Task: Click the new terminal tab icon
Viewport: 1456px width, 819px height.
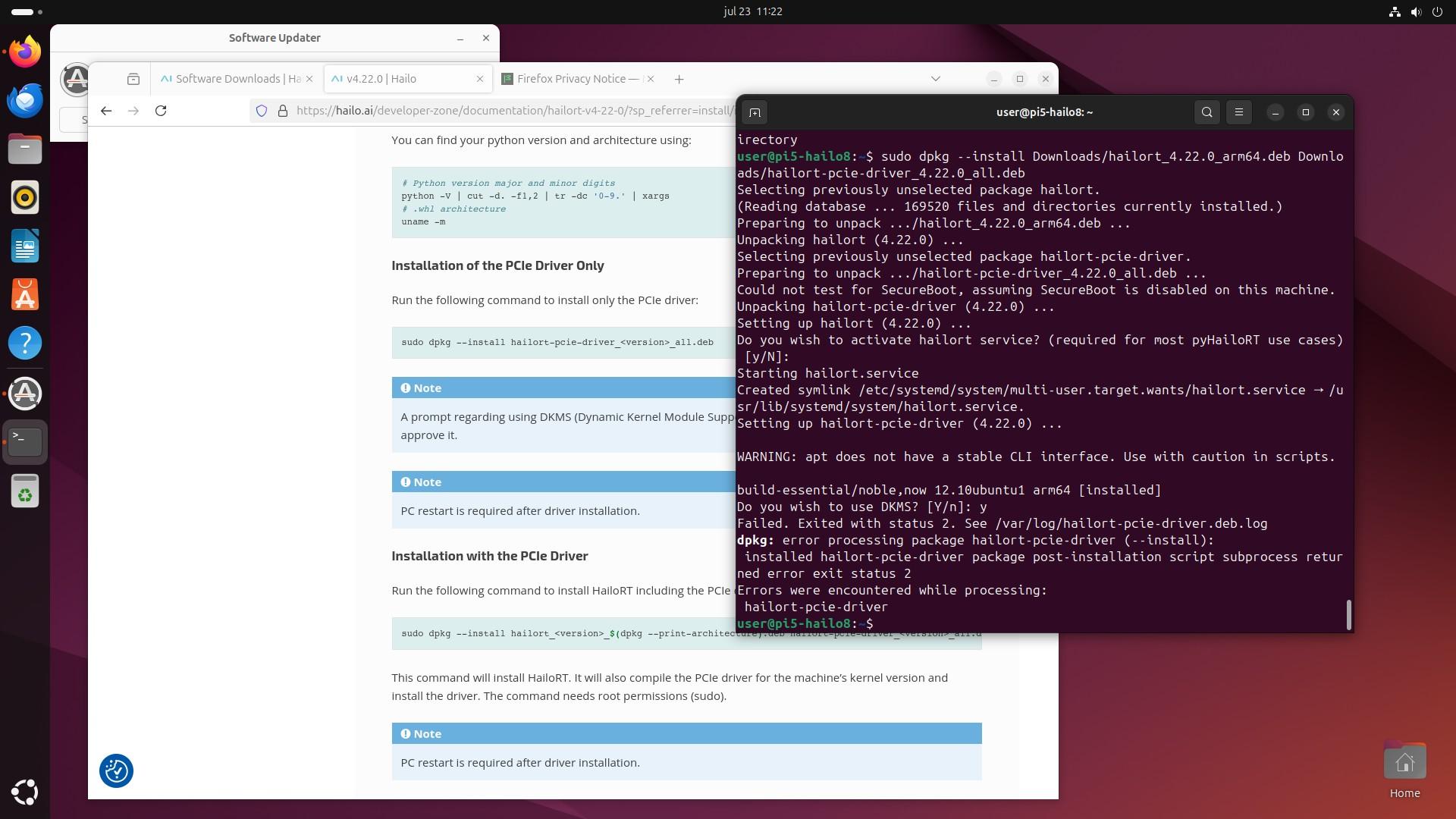Action: [x=755, y=112]
